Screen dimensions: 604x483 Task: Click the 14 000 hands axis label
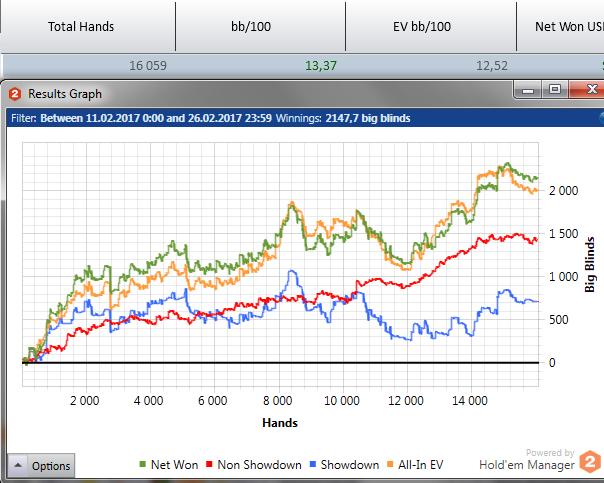coord(470,401)
